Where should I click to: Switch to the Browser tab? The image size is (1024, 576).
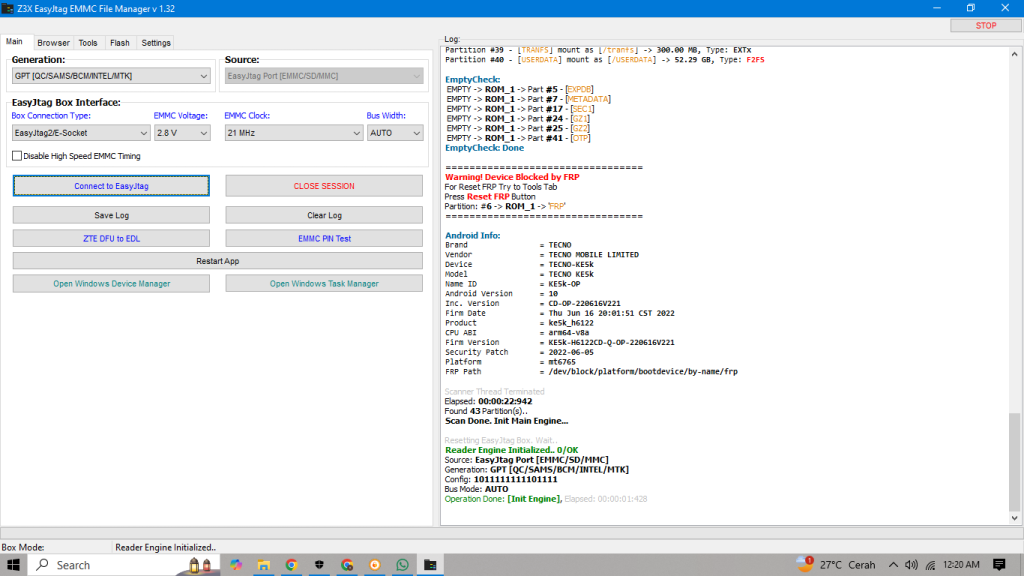click(x=53, y=43)
